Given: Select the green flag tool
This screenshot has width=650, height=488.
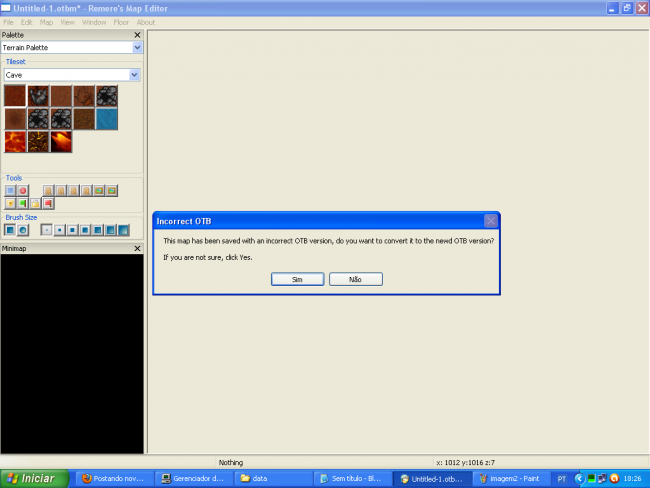Looking at the screenshot, I should (x=23, y=203).
